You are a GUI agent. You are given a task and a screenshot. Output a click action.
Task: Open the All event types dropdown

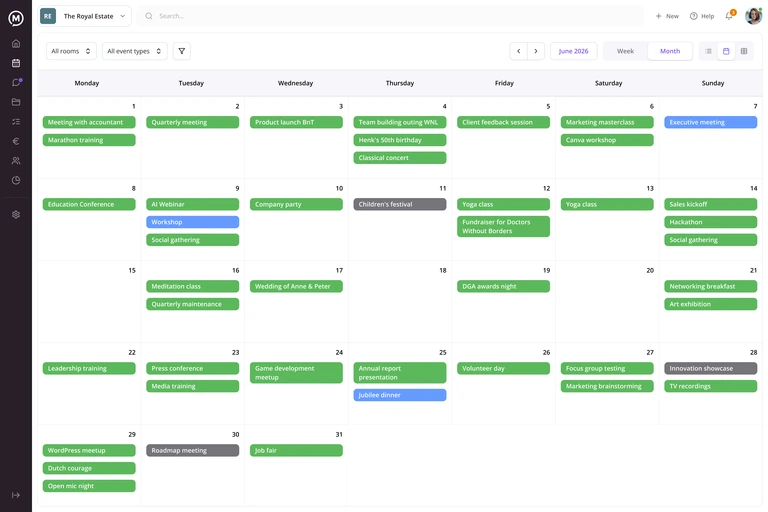point(135,51)
